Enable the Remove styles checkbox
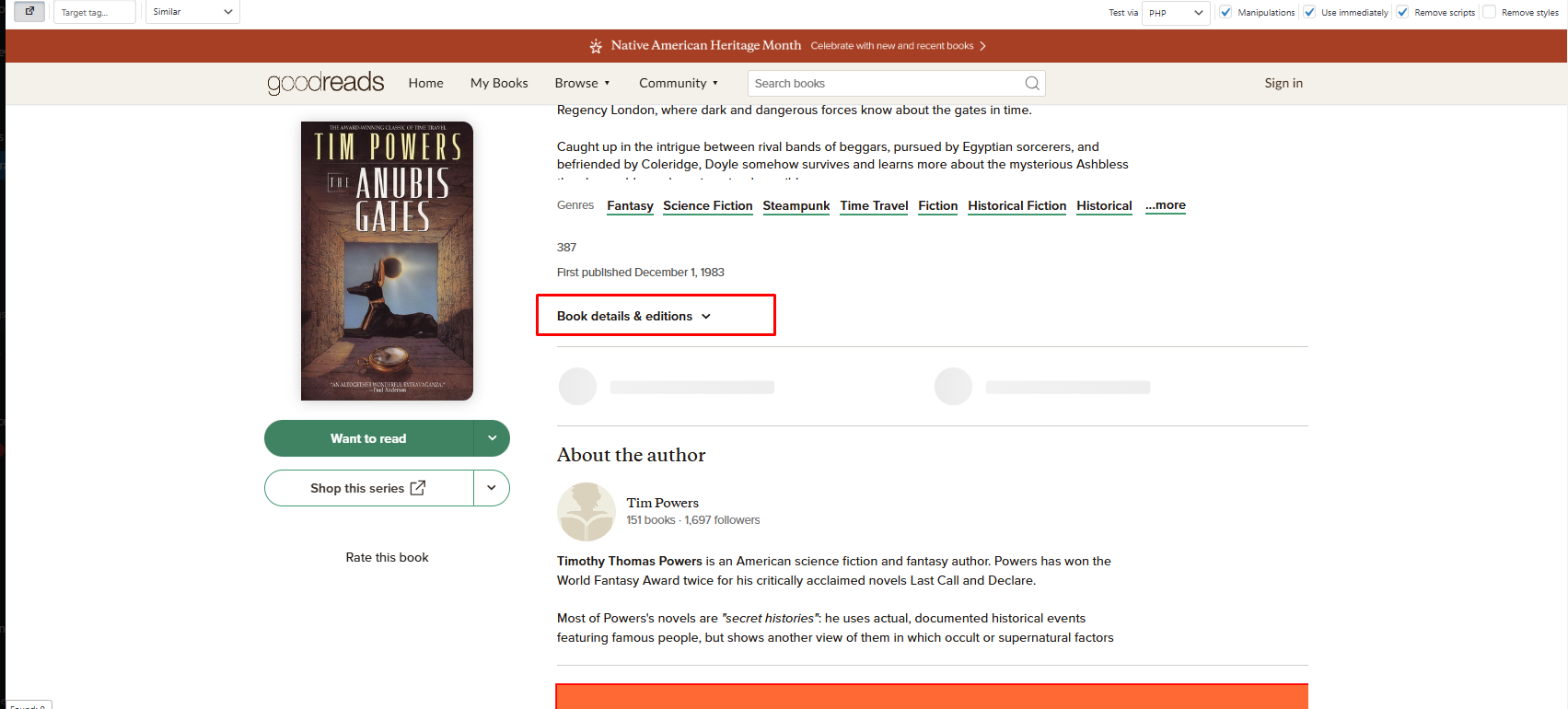Screen dimensions: 1568x709 1489,12
